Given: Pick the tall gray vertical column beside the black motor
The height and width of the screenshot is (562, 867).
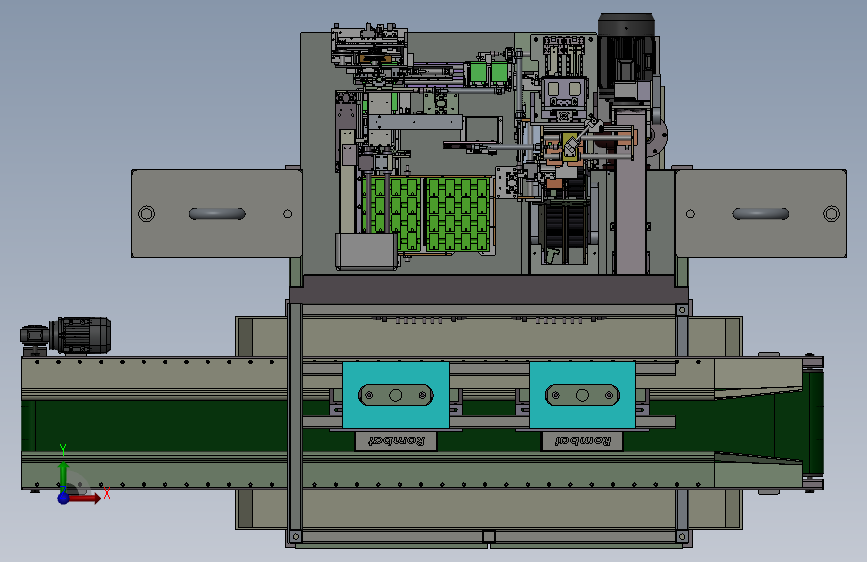Looking at the screenshot, I should coord(631,191).
